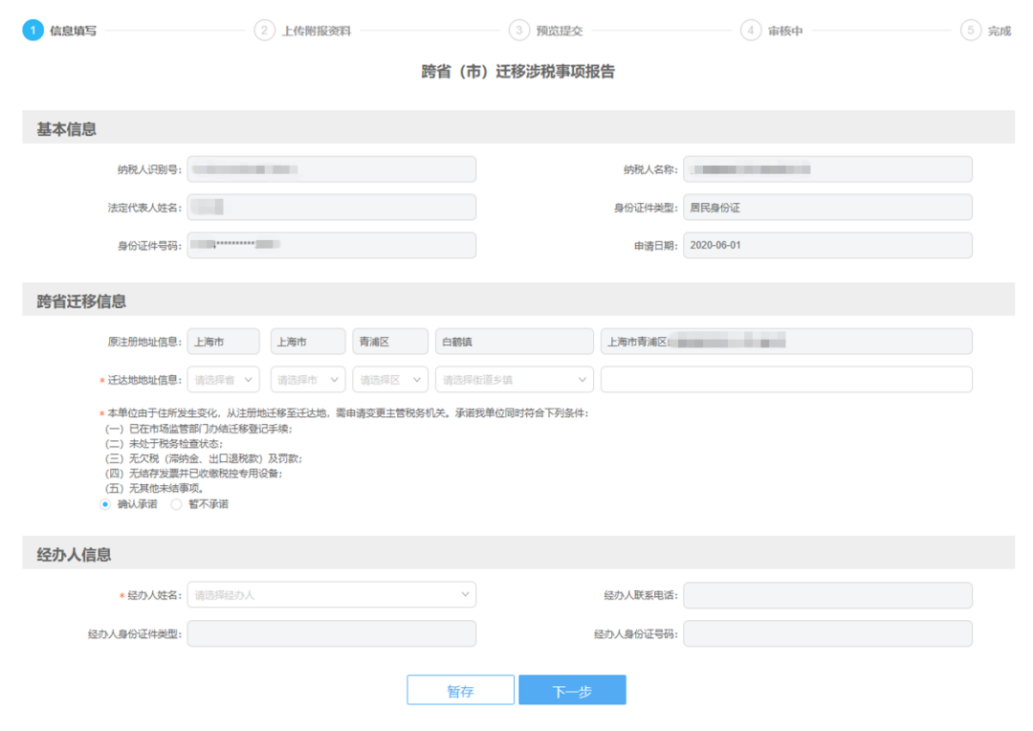1033x731 pixels.
Task: Click the 申请日期 date field
Action: [x=827, y=246]
